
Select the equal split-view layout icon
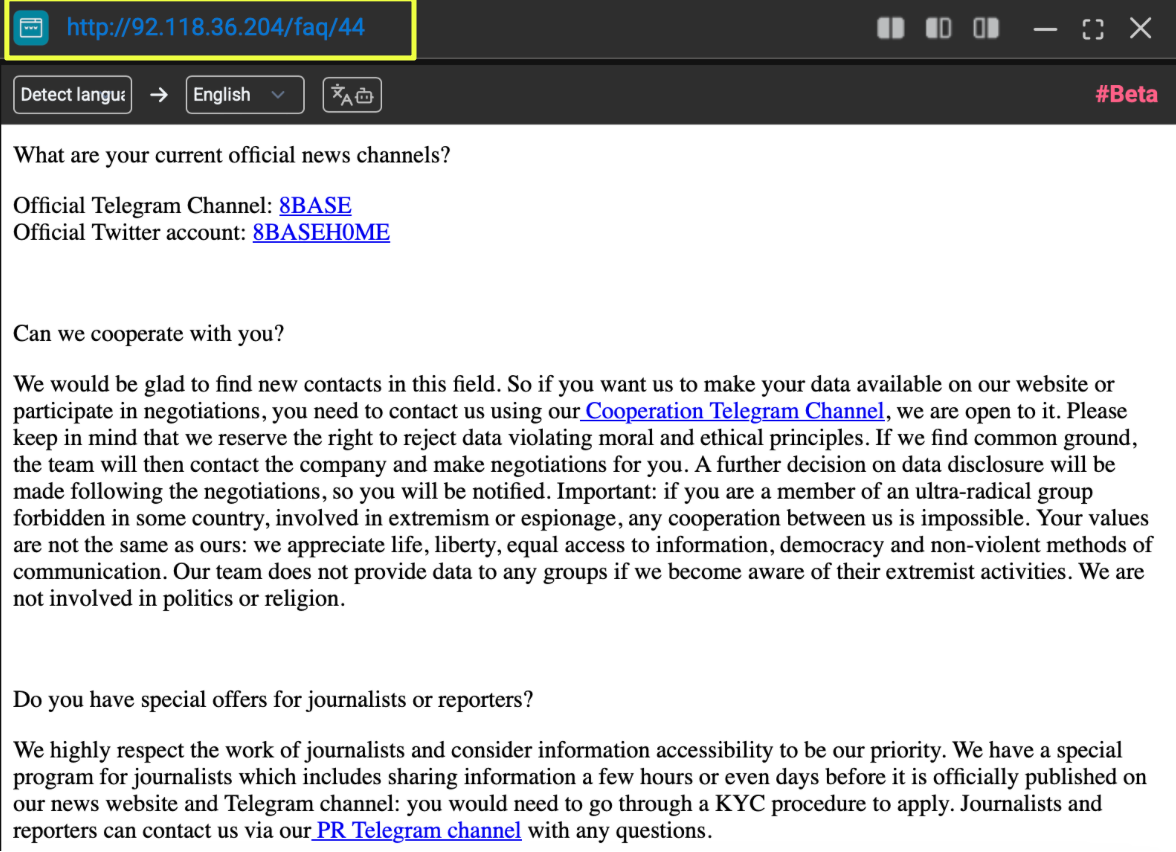tap(890, 28)
